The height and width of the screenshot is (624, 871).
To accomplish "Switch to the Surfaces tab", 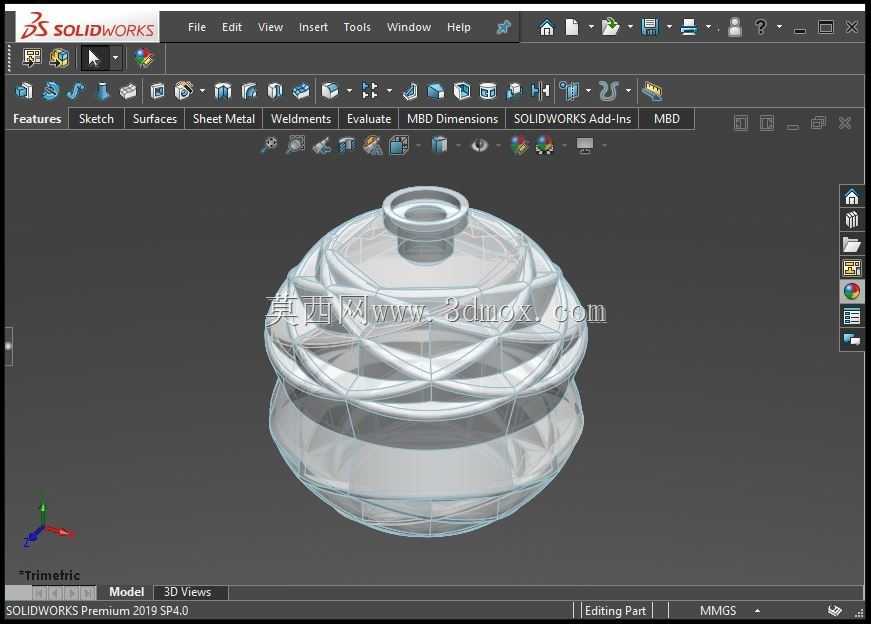I will click(x=154, y=119).
